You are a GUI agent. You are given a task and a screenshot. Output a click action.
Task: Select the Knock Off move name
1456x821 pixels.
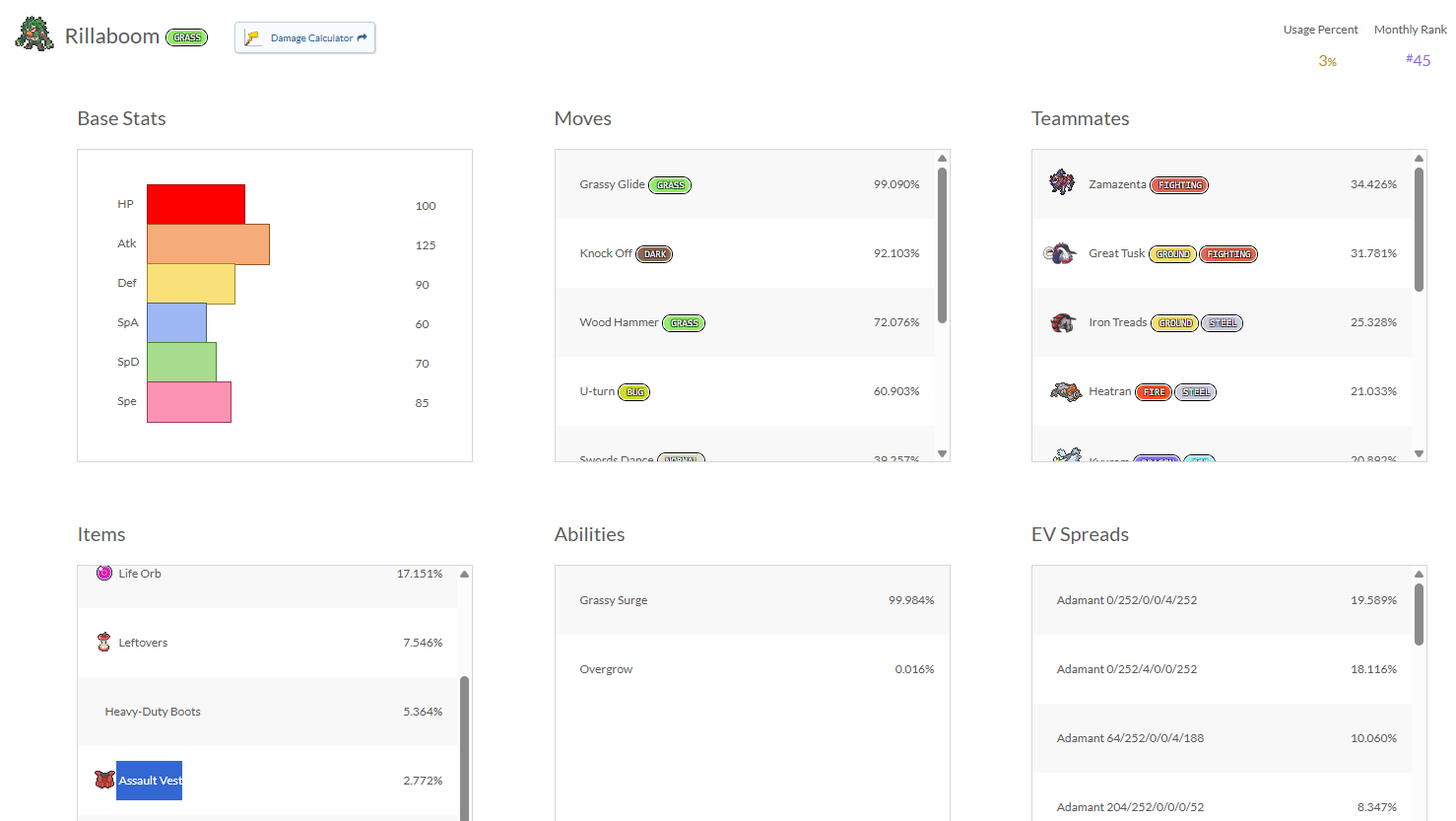[606, 253]
